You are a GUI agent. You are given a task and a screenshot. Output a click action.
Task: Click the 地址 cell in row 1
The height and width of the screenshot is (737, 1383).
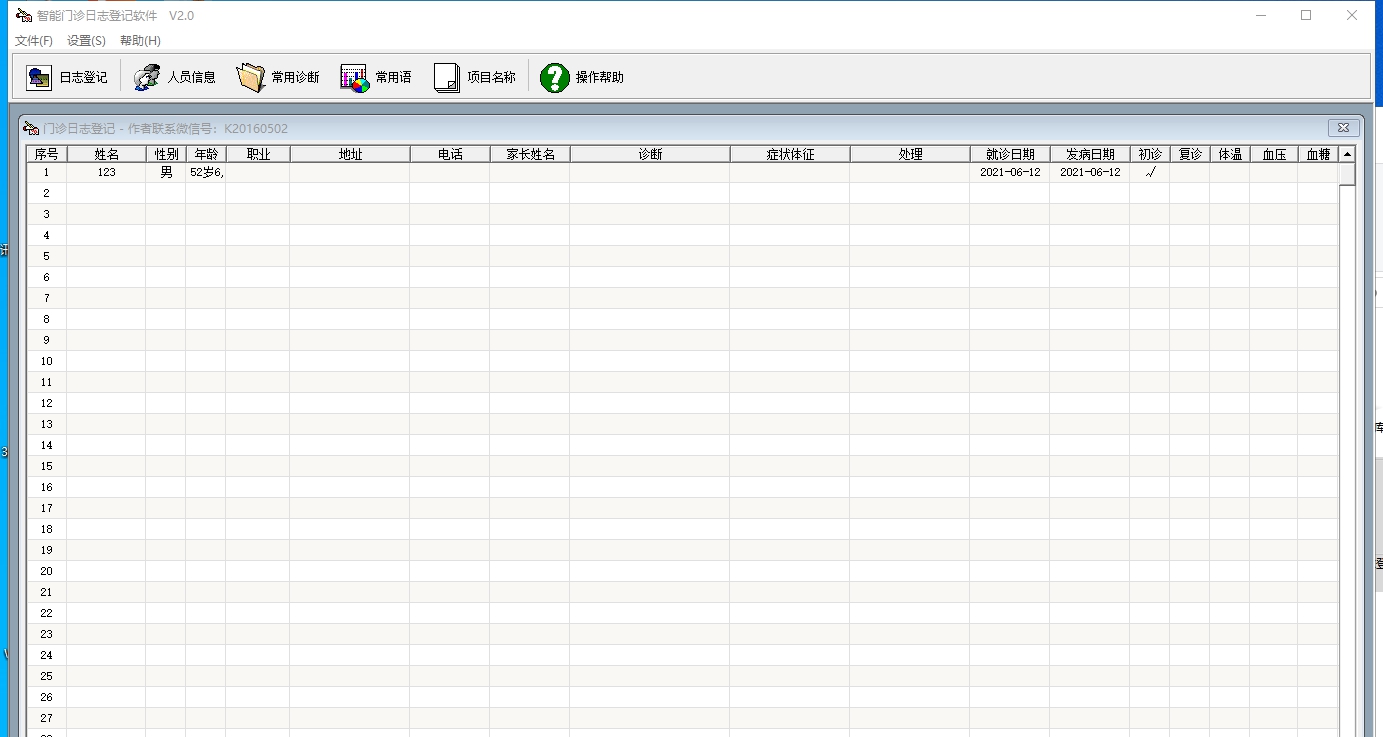350,172
